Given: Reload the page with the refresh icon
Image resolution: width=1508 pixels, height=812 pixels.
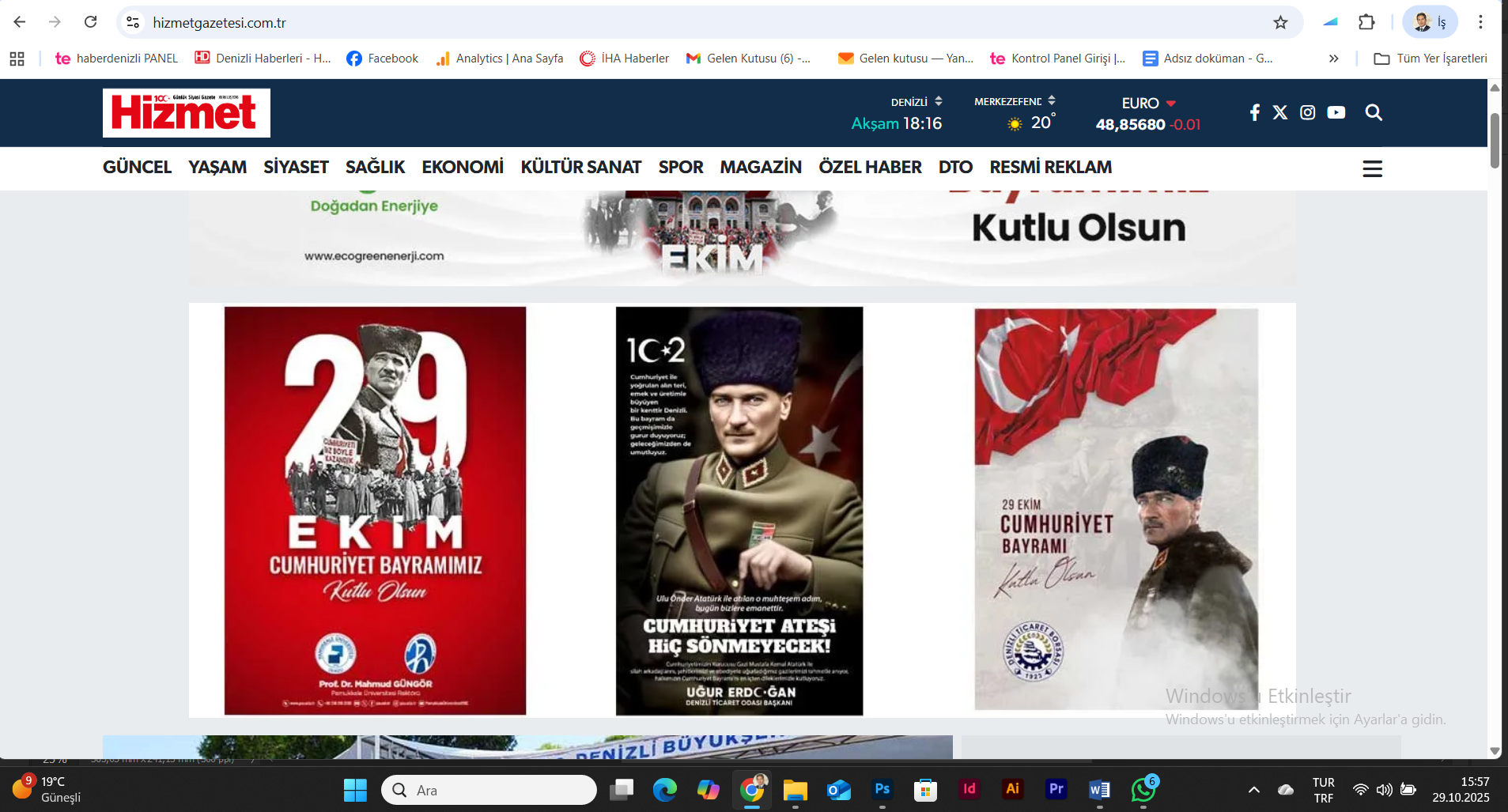Looking at the screenshot, I should click(91, 22).
